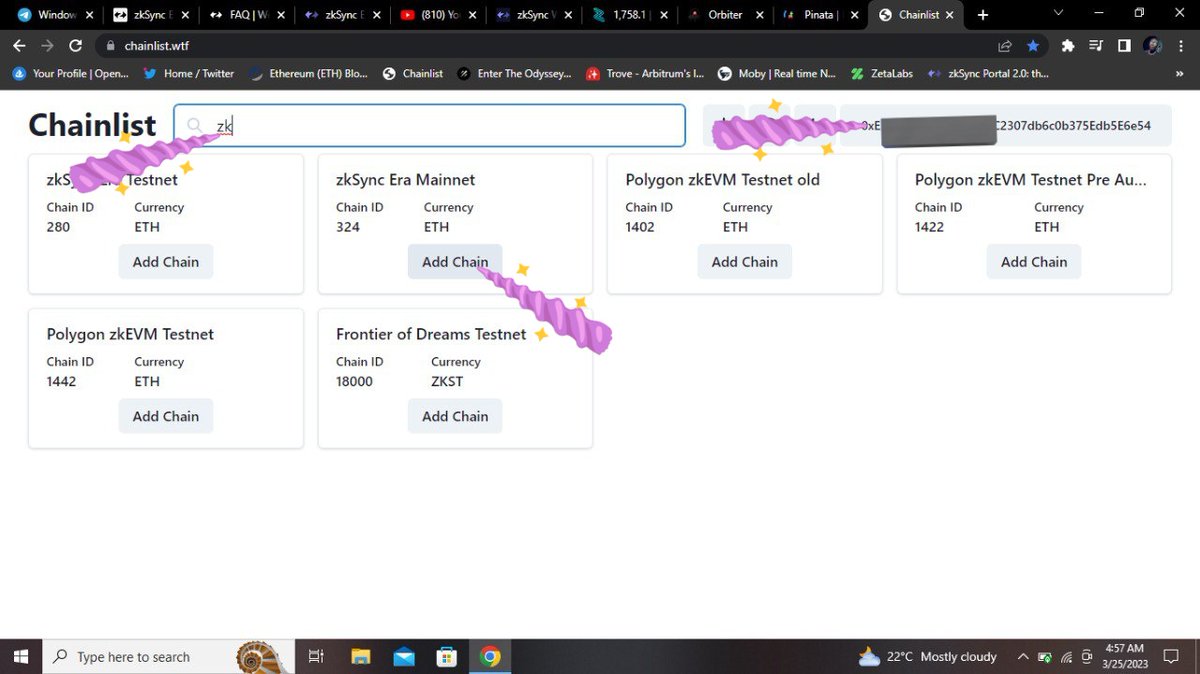1200x674 pixels.
Task: Open the media control icon in Chrome toolbar
Action: pos(1096,46)
